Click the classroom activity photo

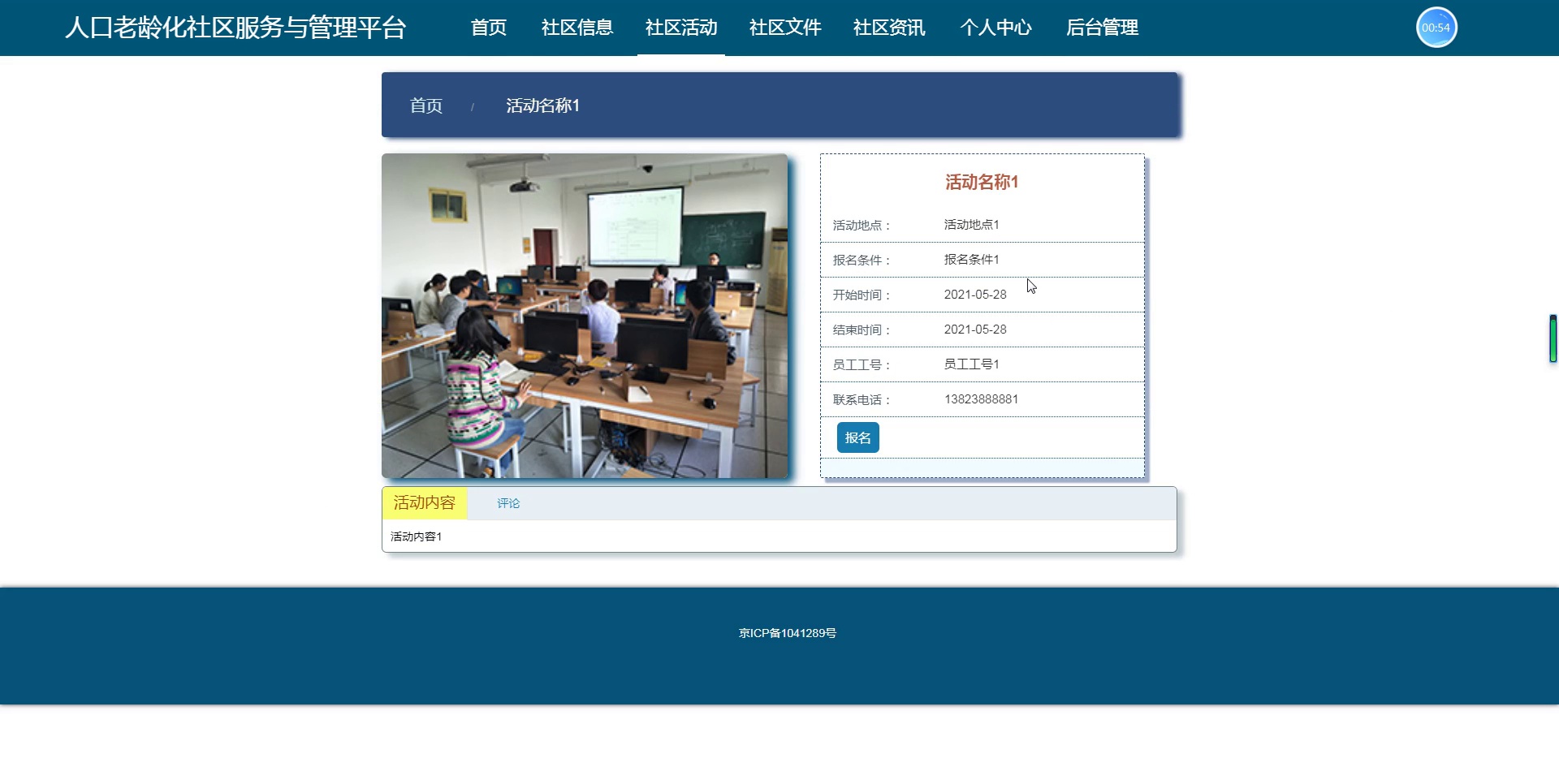click(585, 316)
